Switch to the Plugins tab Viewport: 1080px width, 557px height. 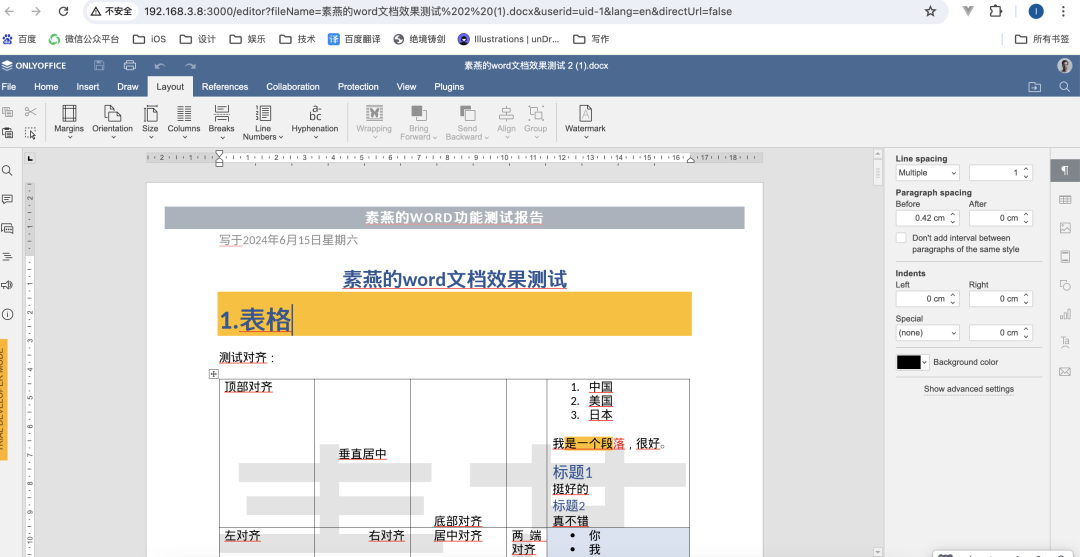449,87
